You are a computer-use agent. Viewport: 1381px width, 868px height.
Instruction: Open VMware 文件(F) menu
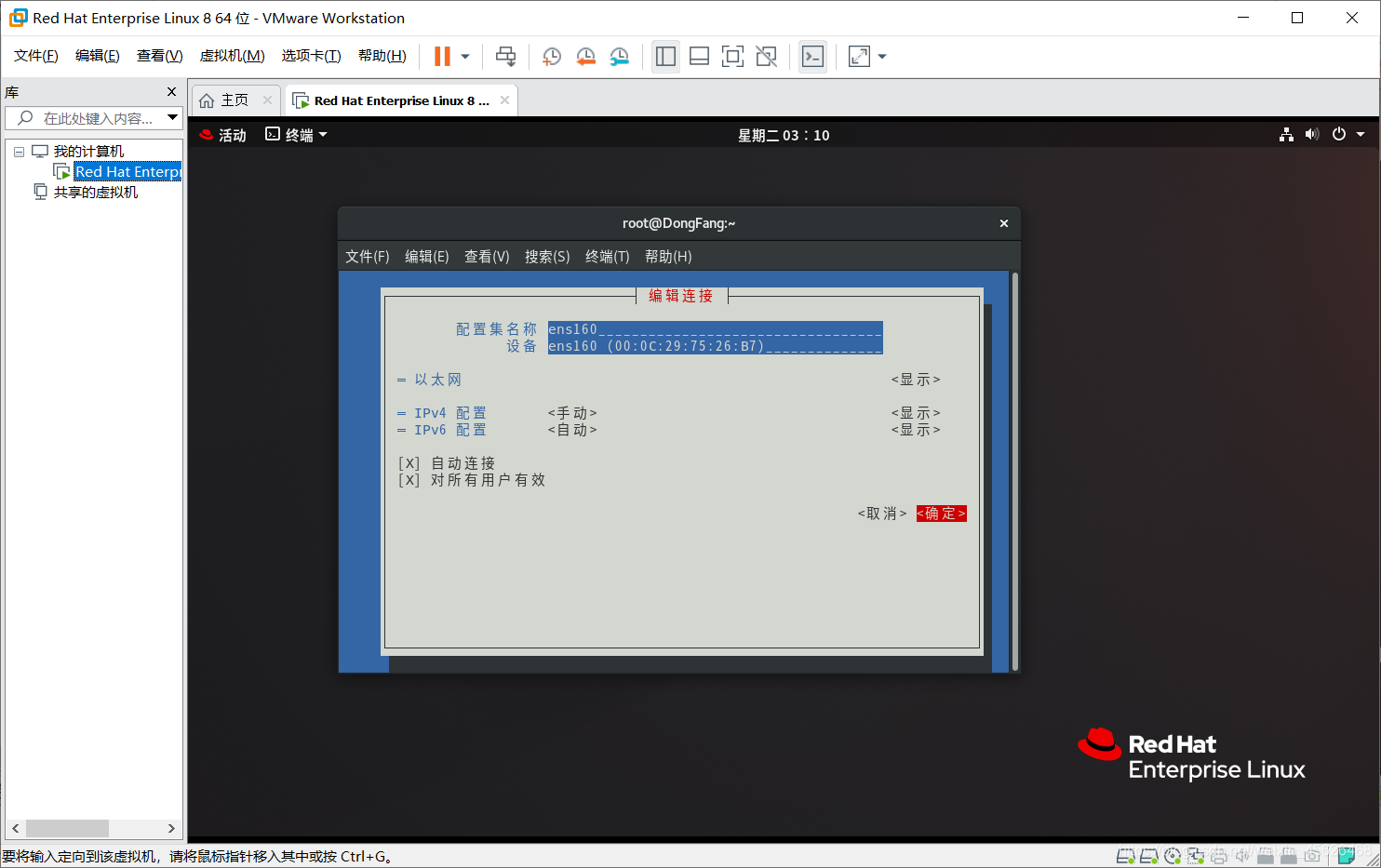[x=36, y=56]
